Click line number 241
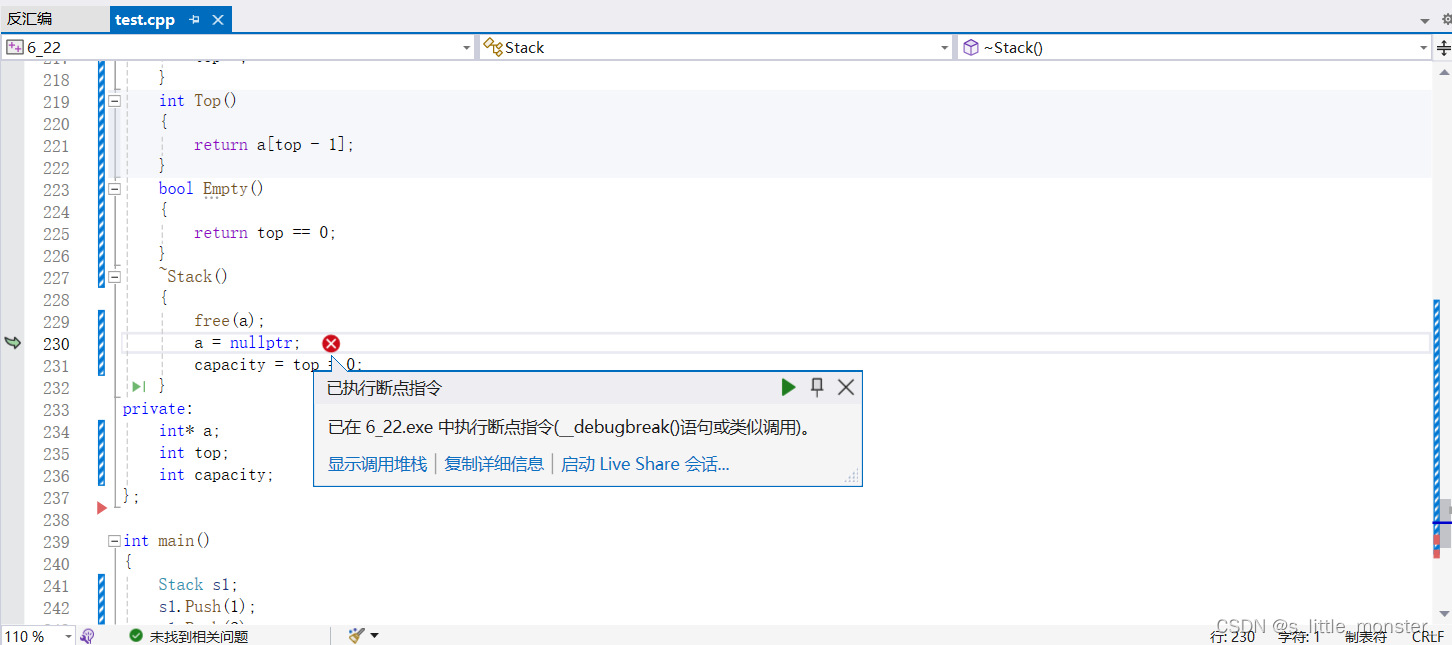Screen dimensions: 1452x645 (x=57, y=586)
